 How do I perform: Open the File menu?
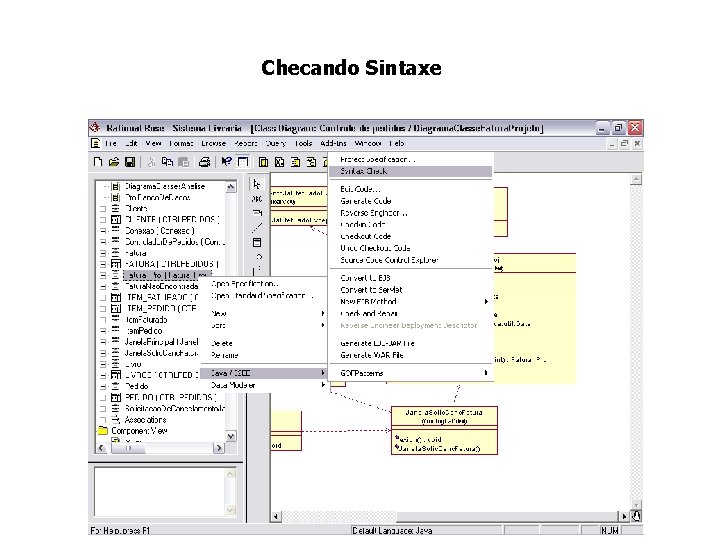tap(111, 143)
